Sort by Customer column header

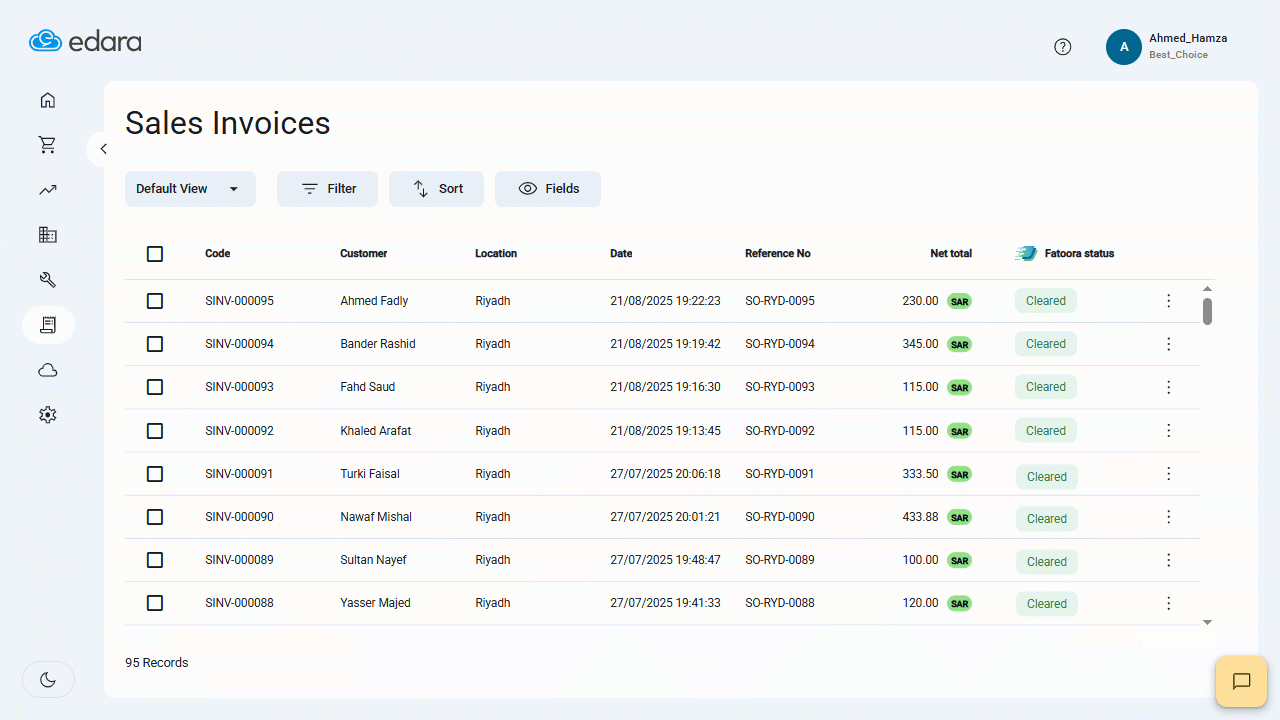pyautogui.click(x=363, y=254)
